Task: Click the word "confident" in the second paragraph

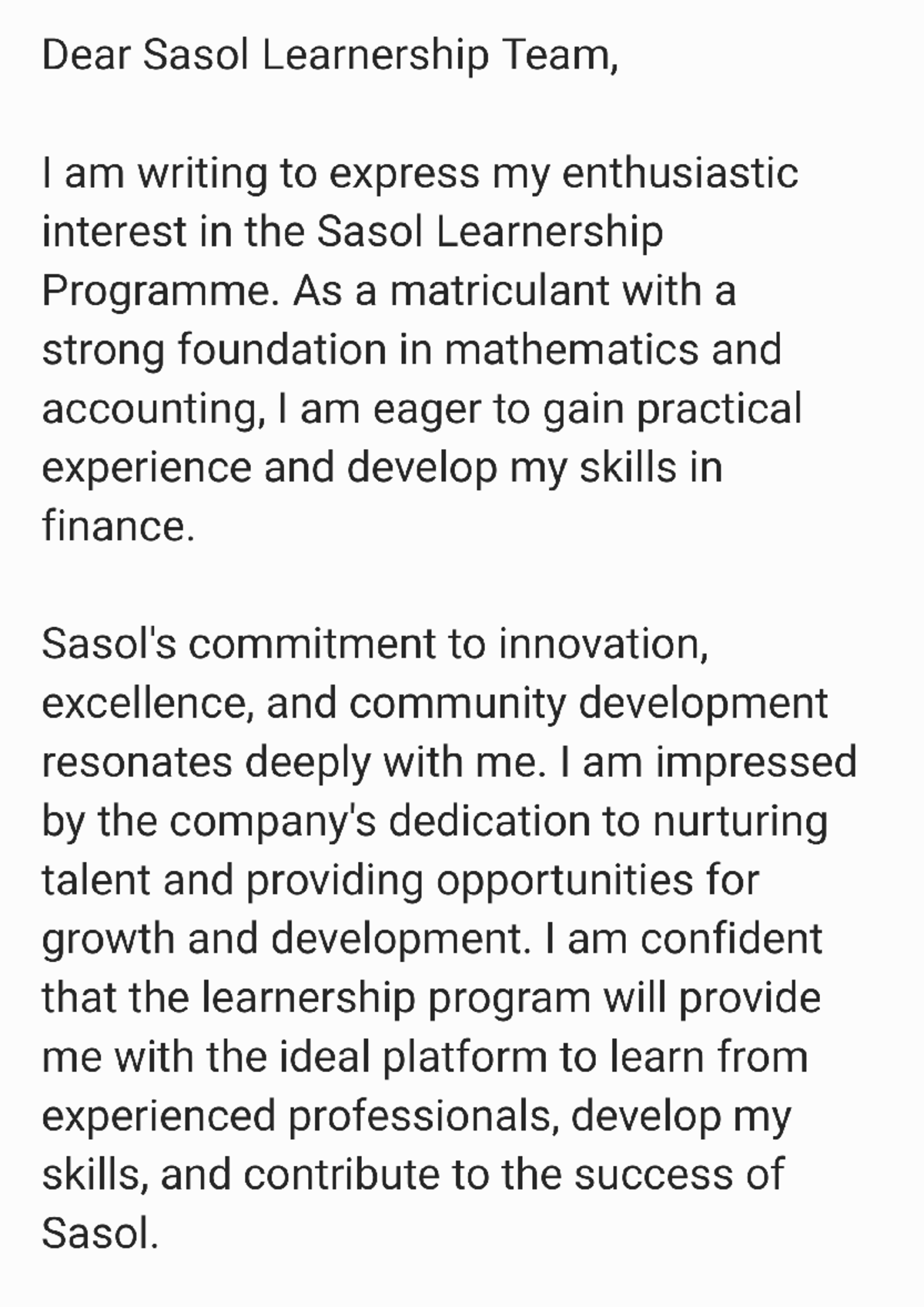Action: 731,939
